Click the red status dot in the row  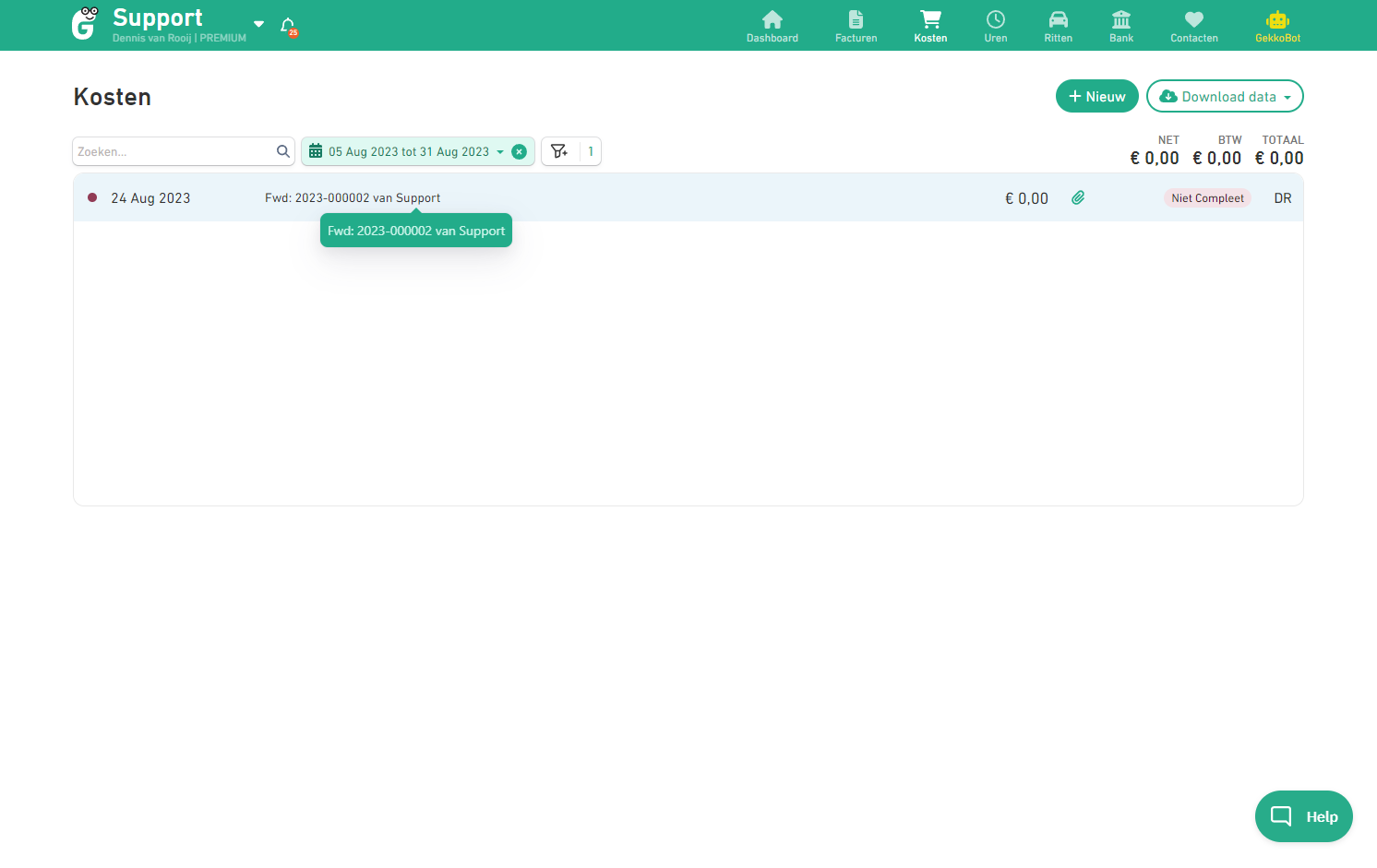(92, 197)
